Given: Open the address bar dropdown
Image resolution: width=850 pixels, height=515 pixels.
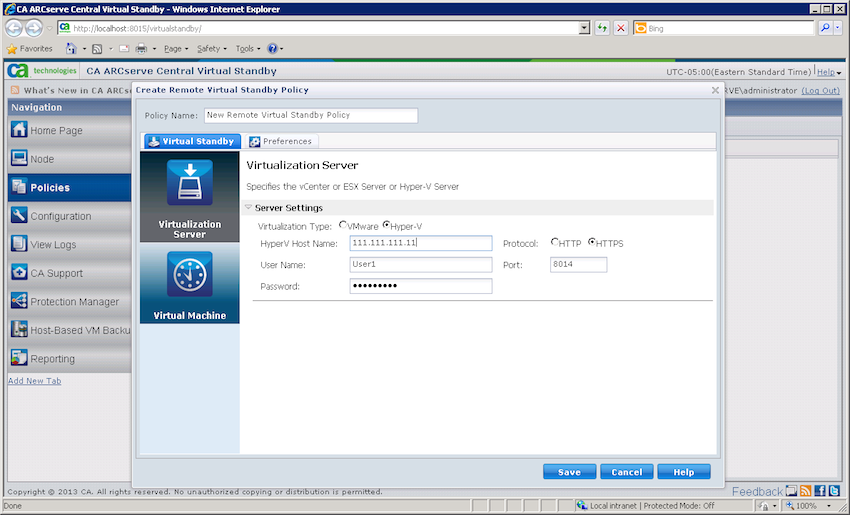Looking at the screenshot, I should (584, 28).
